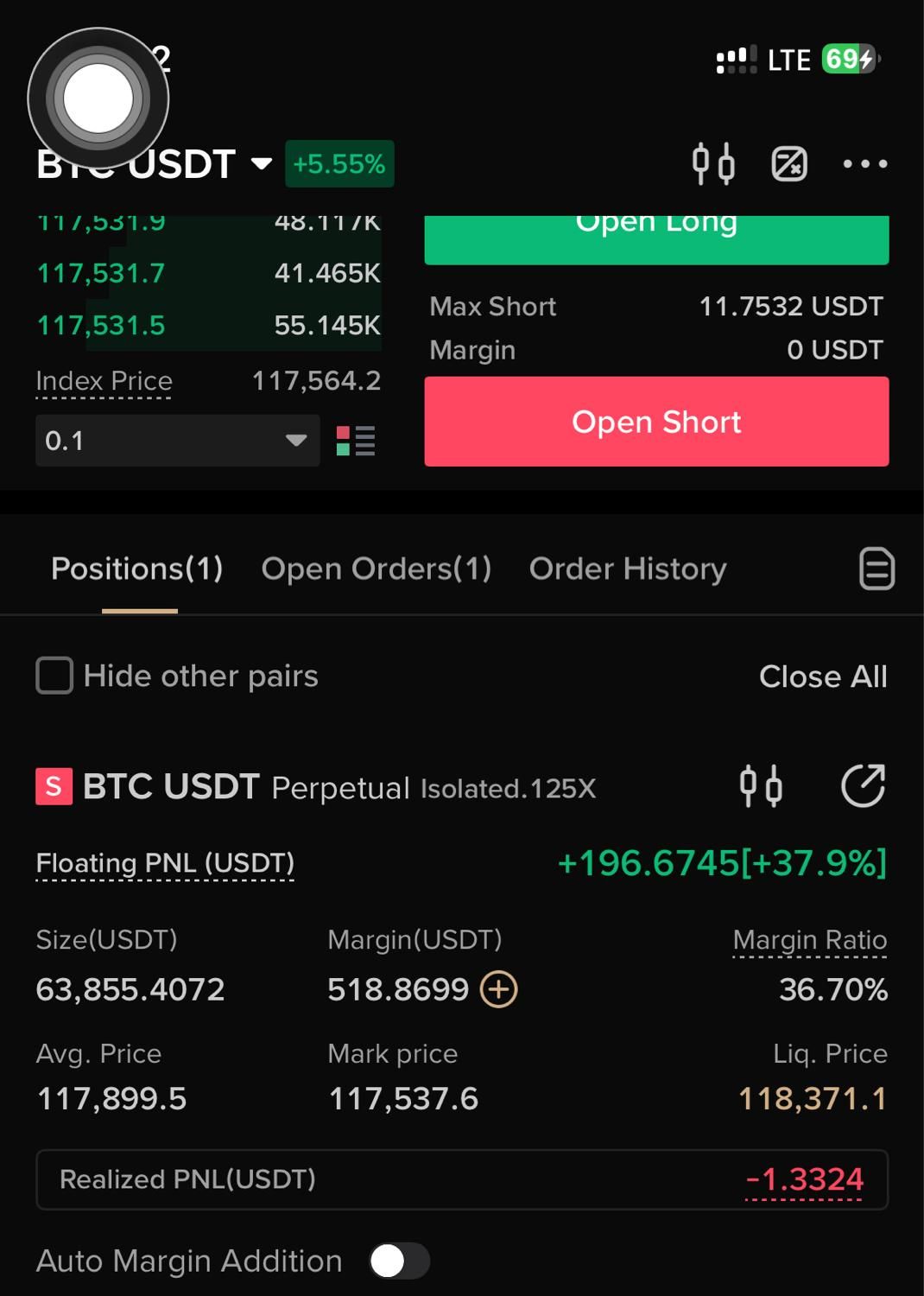The image size is (924, 1296).
Task: Open the order records document icon
Action: pos(877,569)
